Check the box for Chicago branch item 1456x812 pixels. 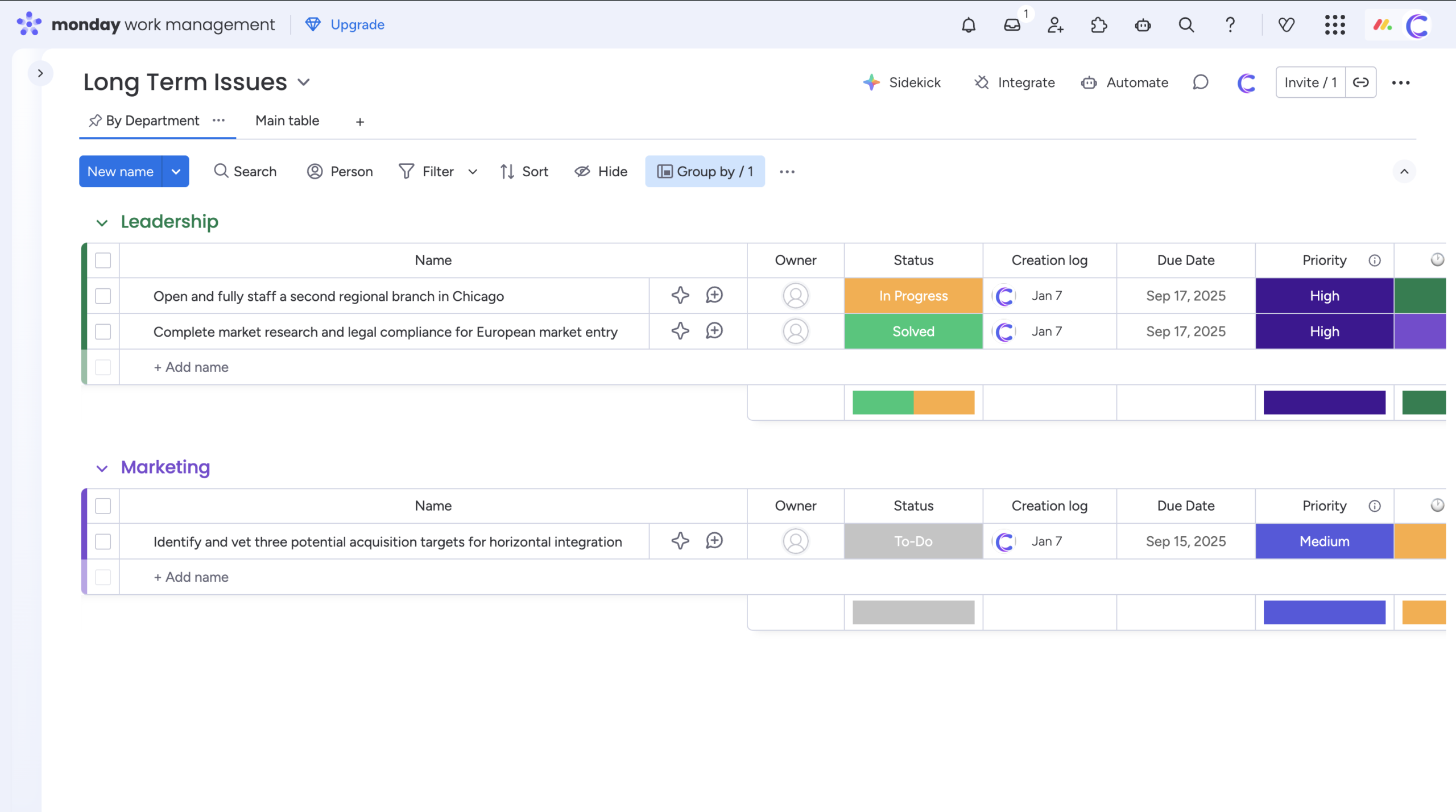click(x=103, y=296)
